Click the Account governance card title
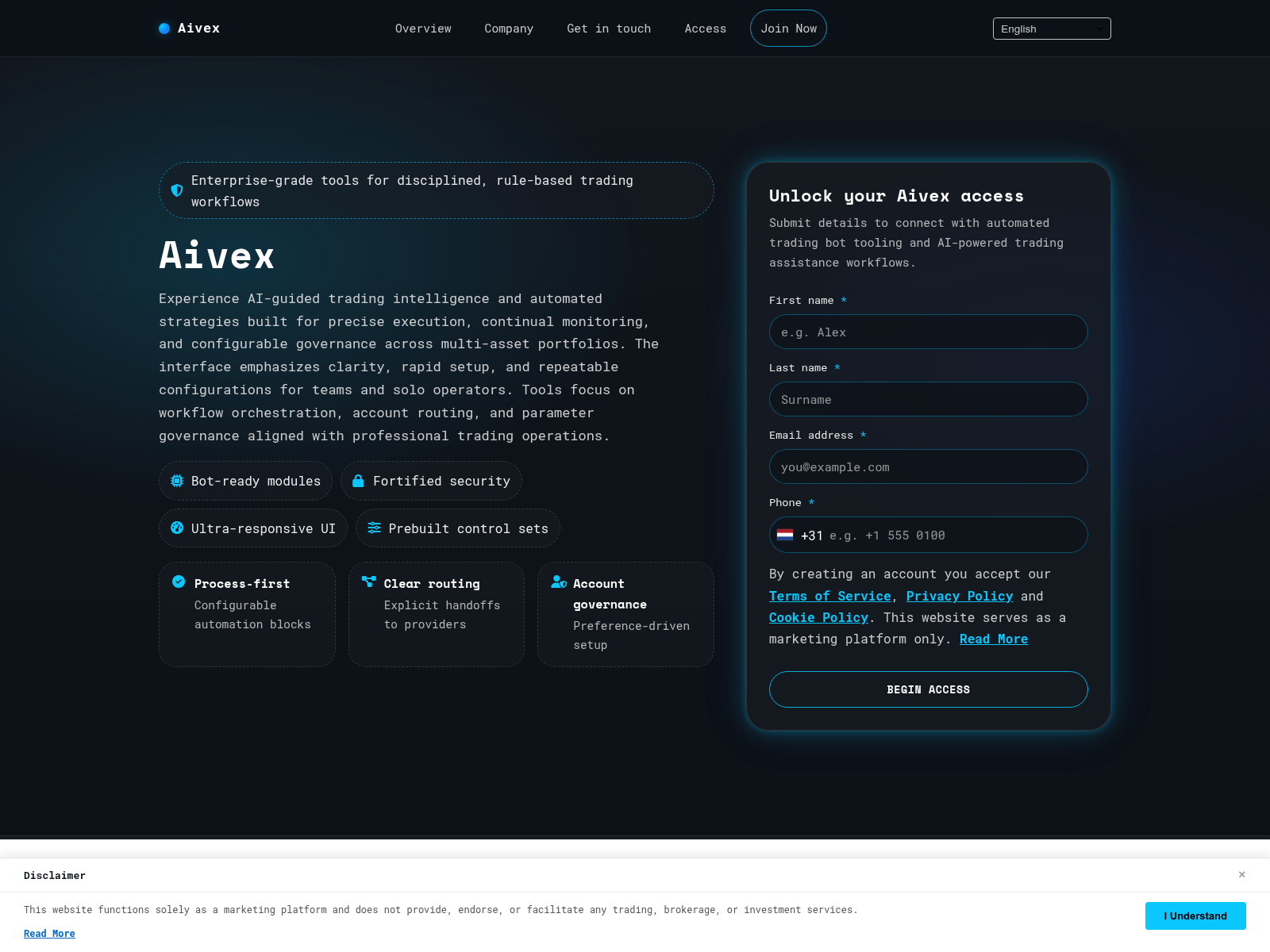Screen dimensions: 1270x952 tap(610, 593)
